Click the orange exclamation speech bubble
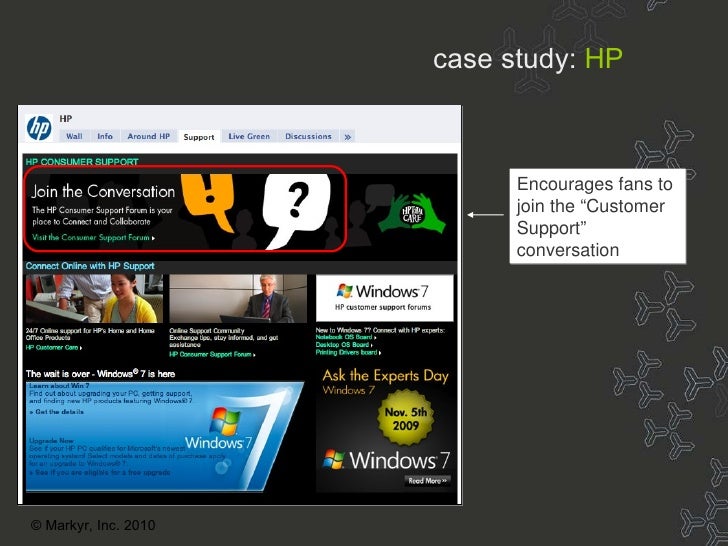This screenshot has height=546, width=728. 208,203
